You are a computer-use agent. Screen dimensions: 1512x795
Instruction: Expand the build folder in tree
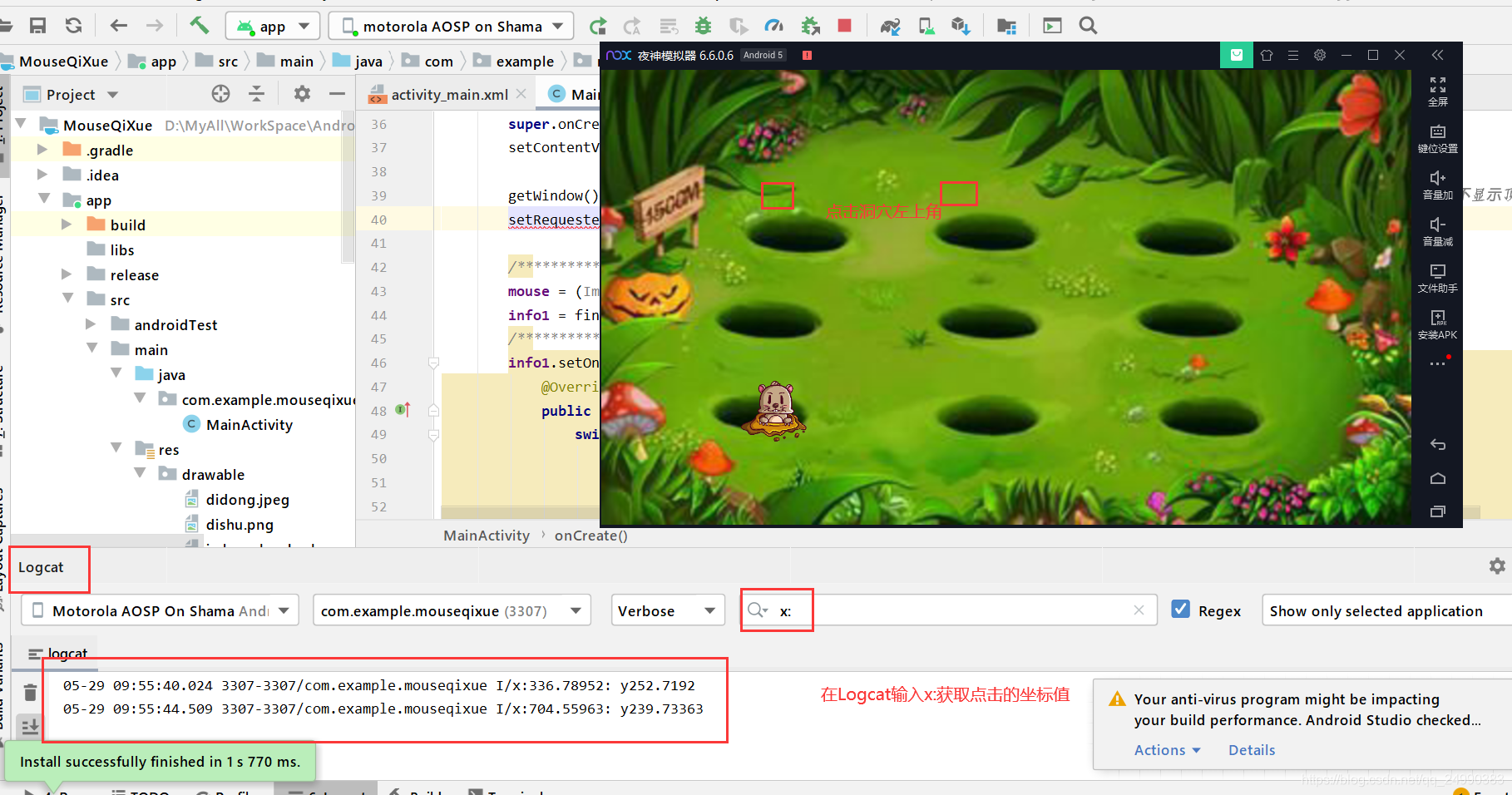67,225
